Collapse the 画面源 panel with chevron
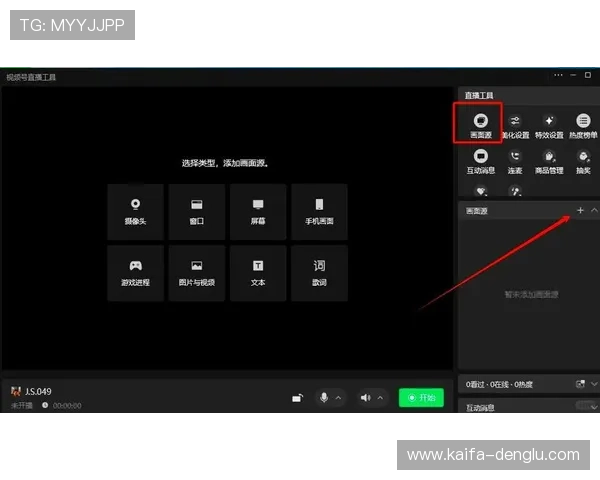Image resolution: width=600 pixels, height=480 pixels. (x=594, y=211)
